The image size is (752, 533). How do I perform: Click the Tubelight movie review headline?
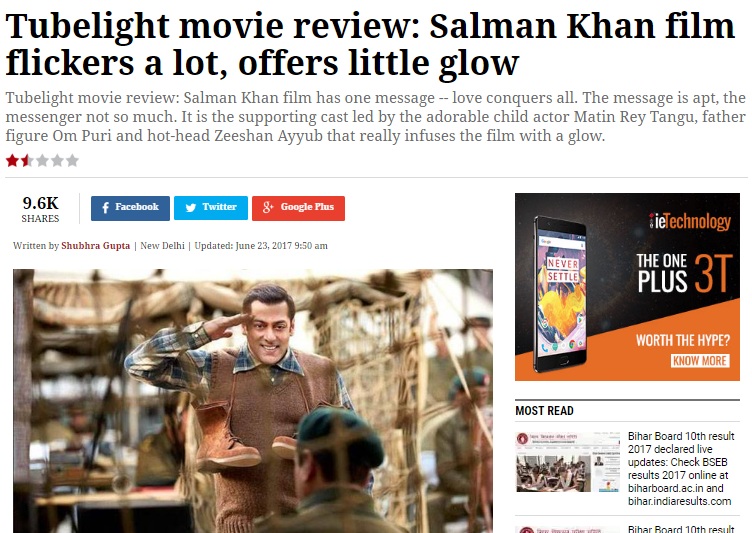tap(370, 45)
